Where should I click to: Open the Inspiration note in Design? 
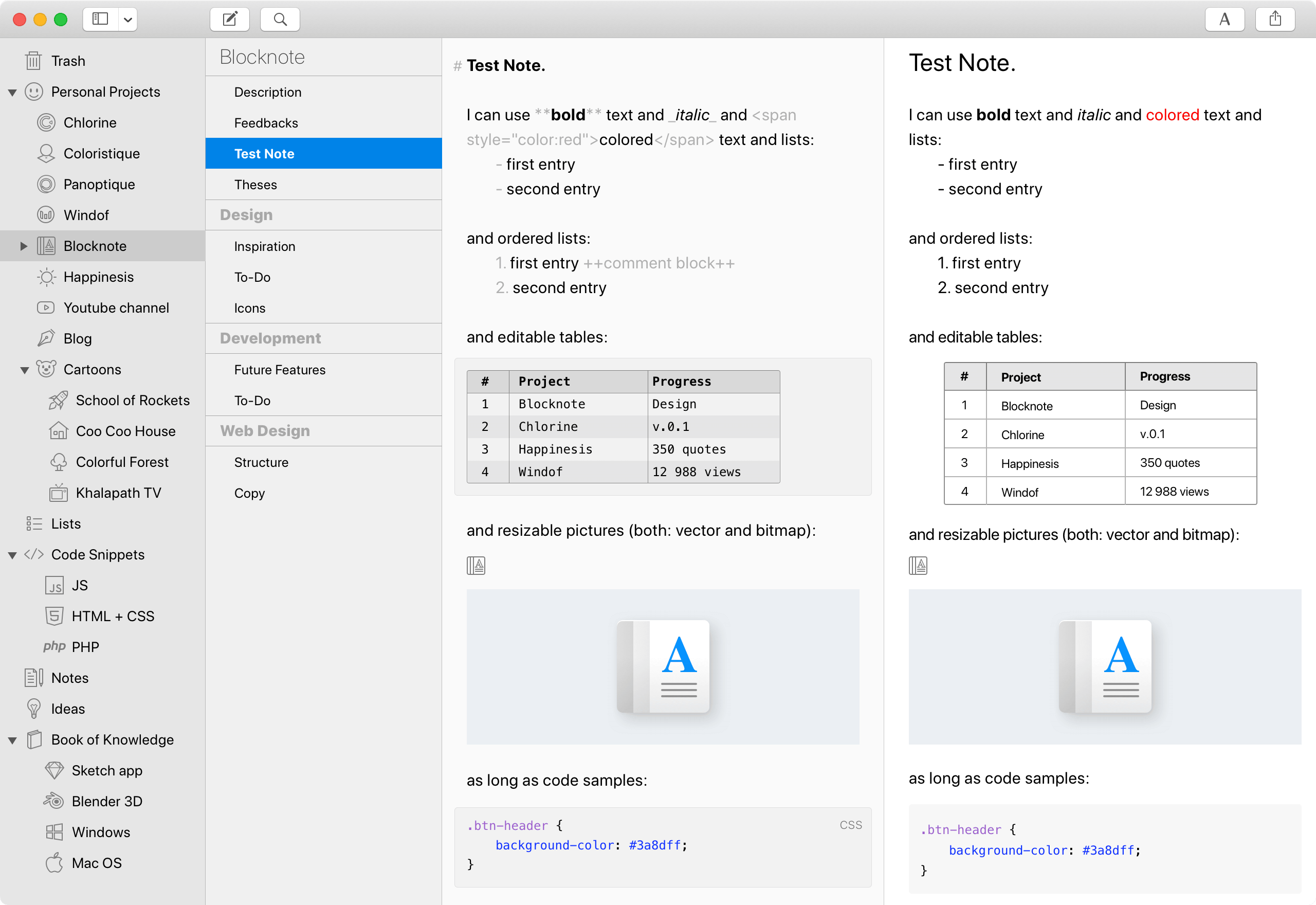pyautogui.click(x=265, y=246)
